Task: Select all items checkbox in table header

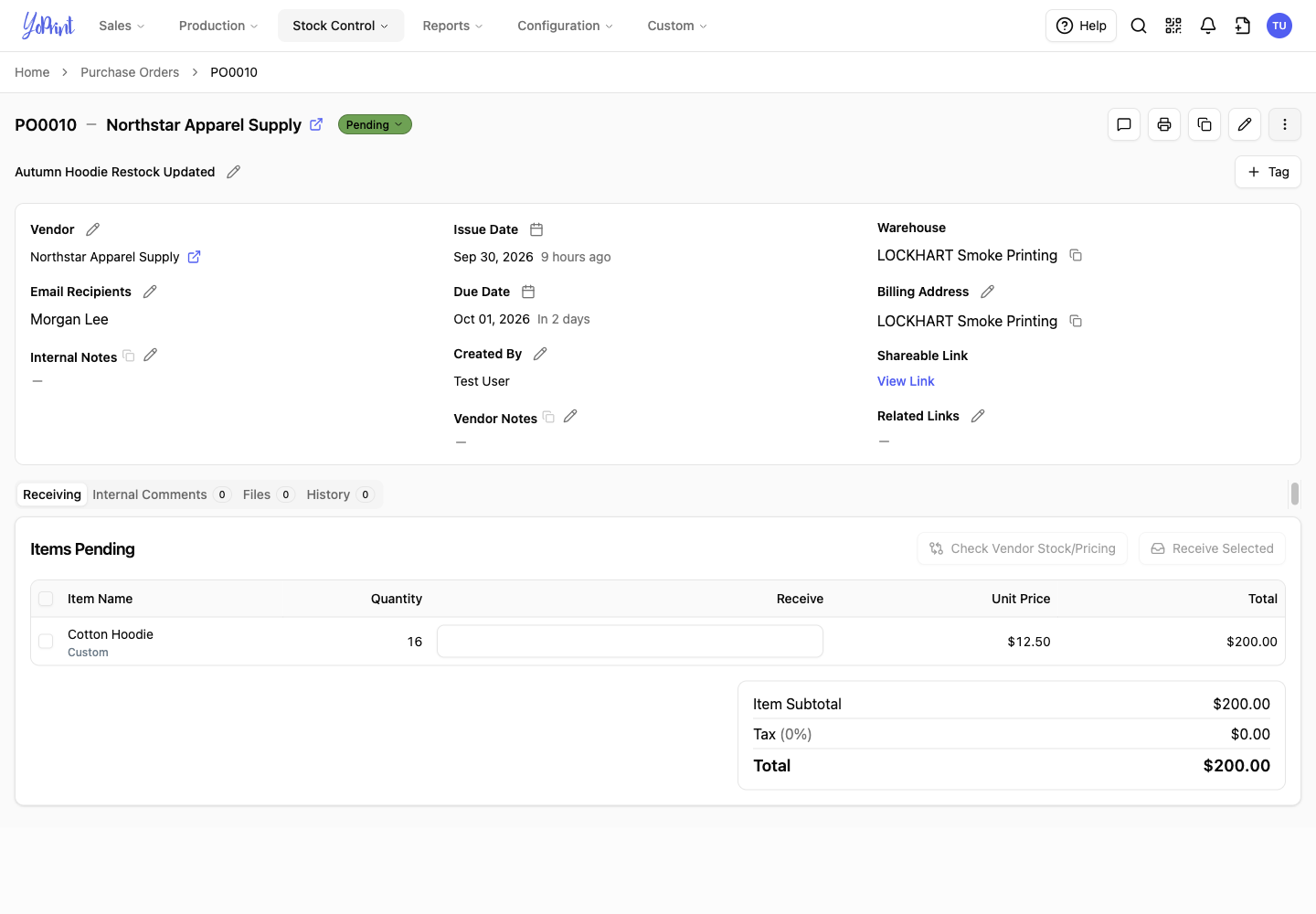Action: [46, 599]
